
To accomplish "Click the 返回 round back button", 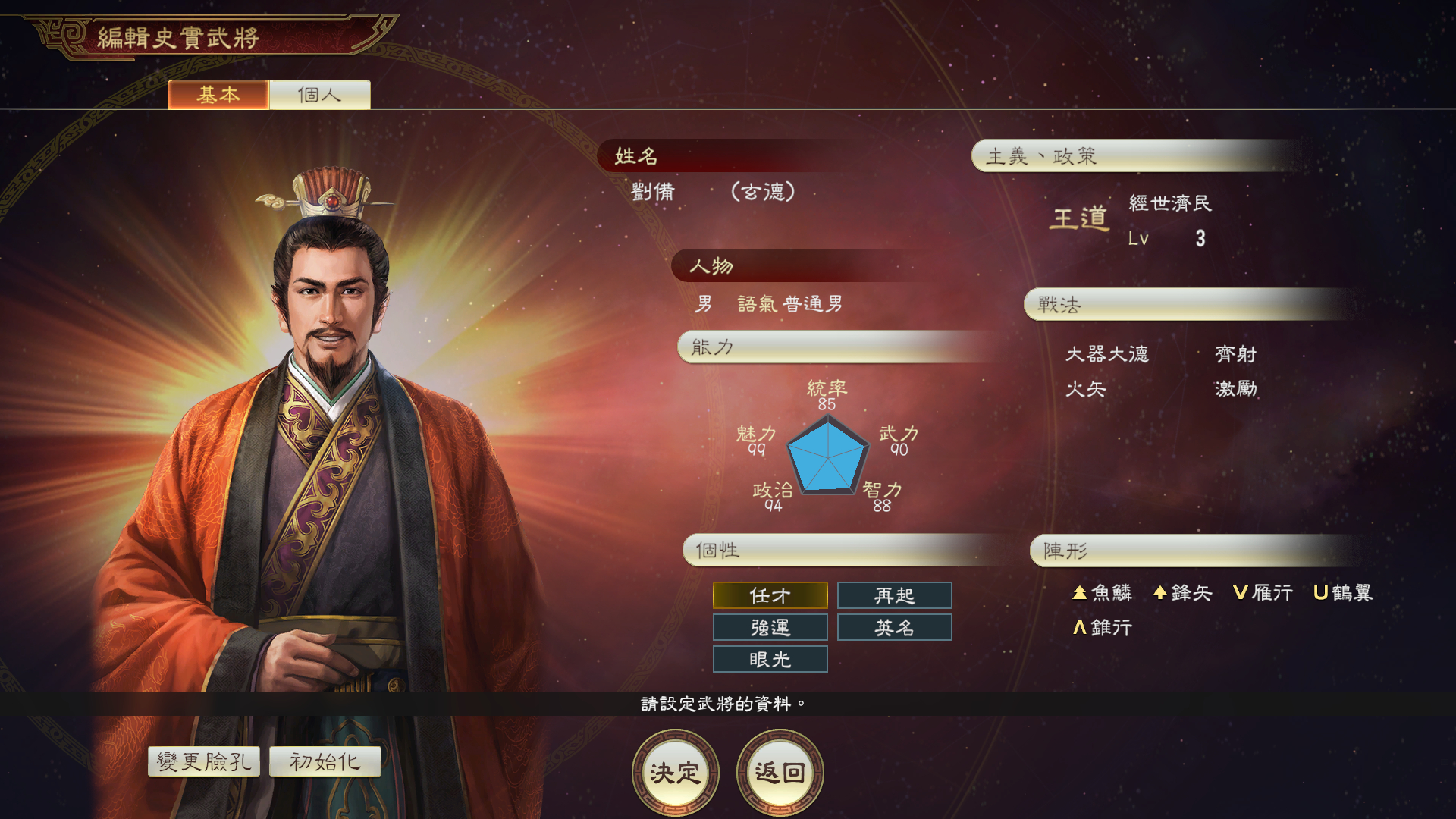I will [780, 773].
